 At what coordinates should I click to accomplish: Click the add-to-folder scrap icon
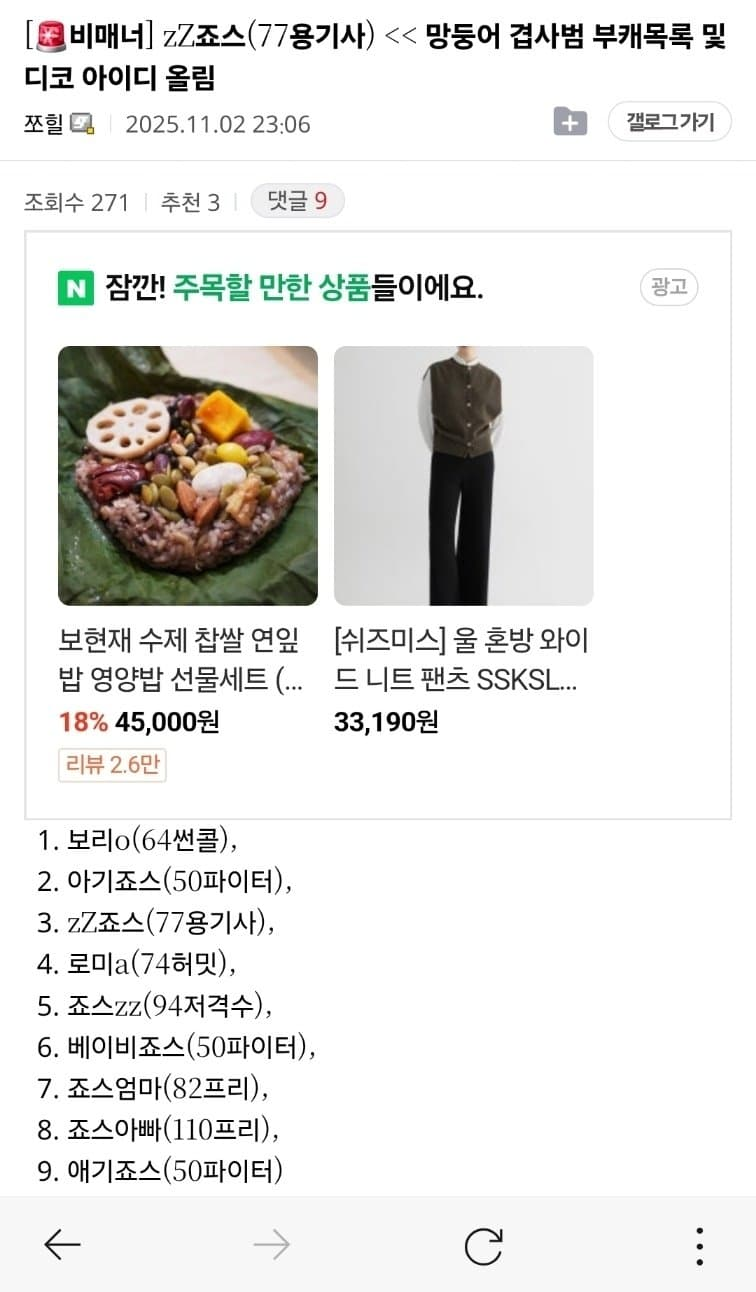click(570, 122)
